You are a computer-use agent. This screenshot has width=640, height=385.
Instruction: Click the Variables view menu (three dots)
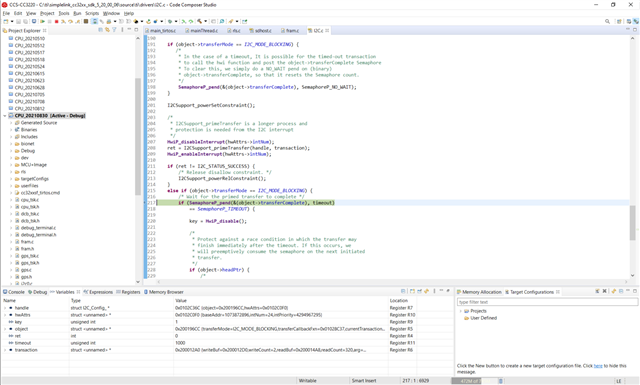[434, 291]
